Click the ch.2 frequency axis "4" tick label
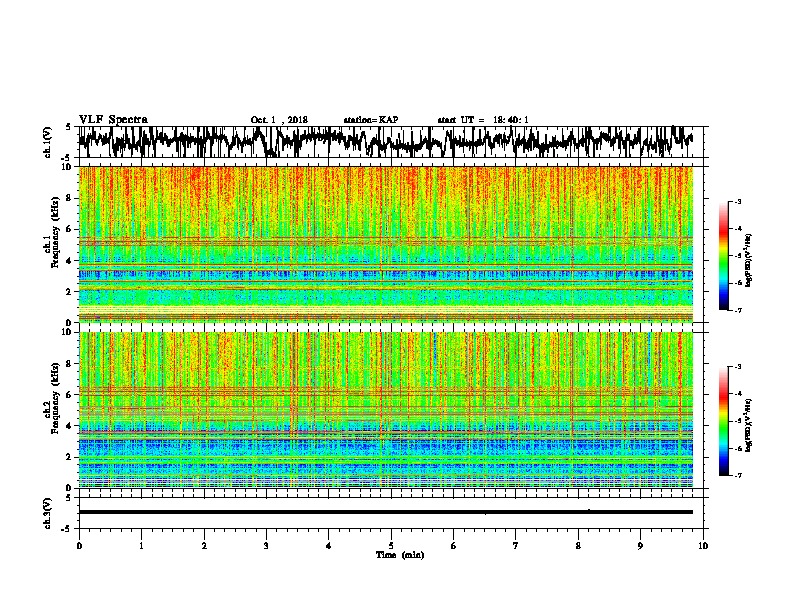Screen dimensions: 792x612 (x=69, y=426)
